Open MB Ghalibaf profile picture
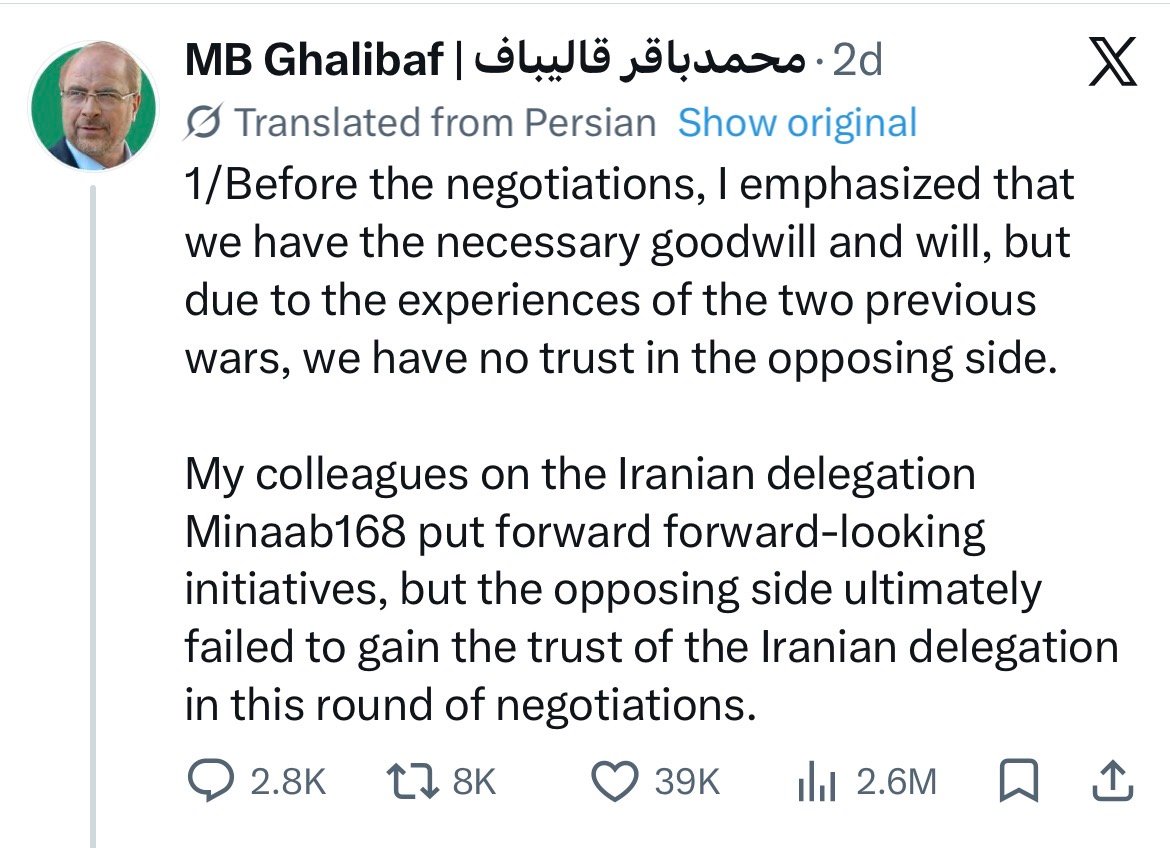The width and height of the screenshot is (1170, 848). point(94,105)
